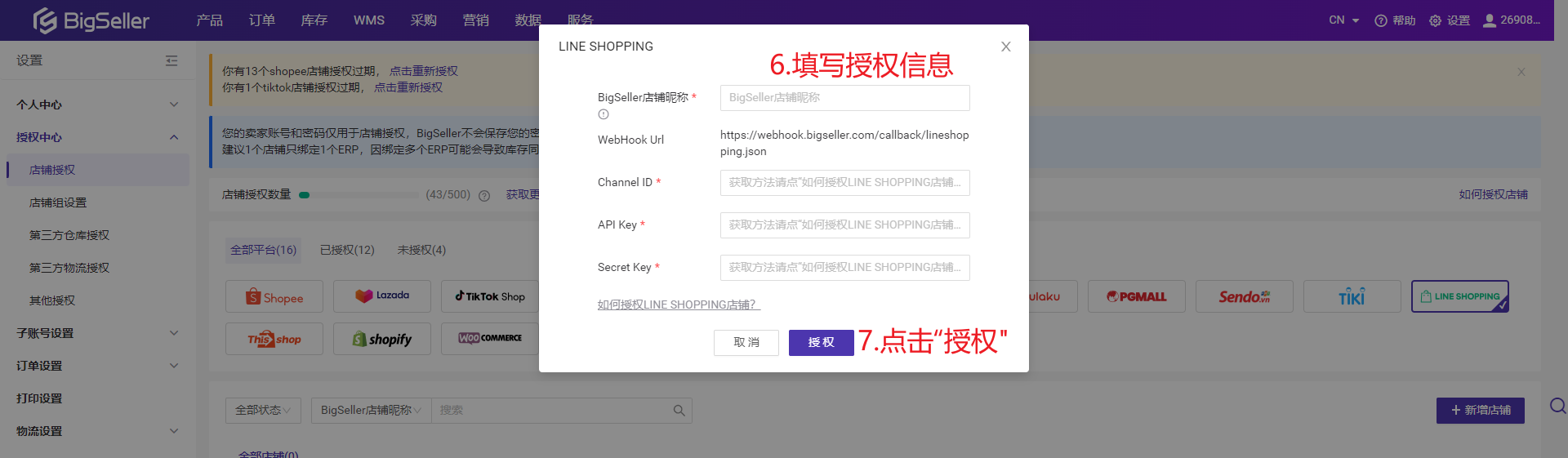Select the Shopify platform card
1568x458 pixels.
tap(382, 339)
